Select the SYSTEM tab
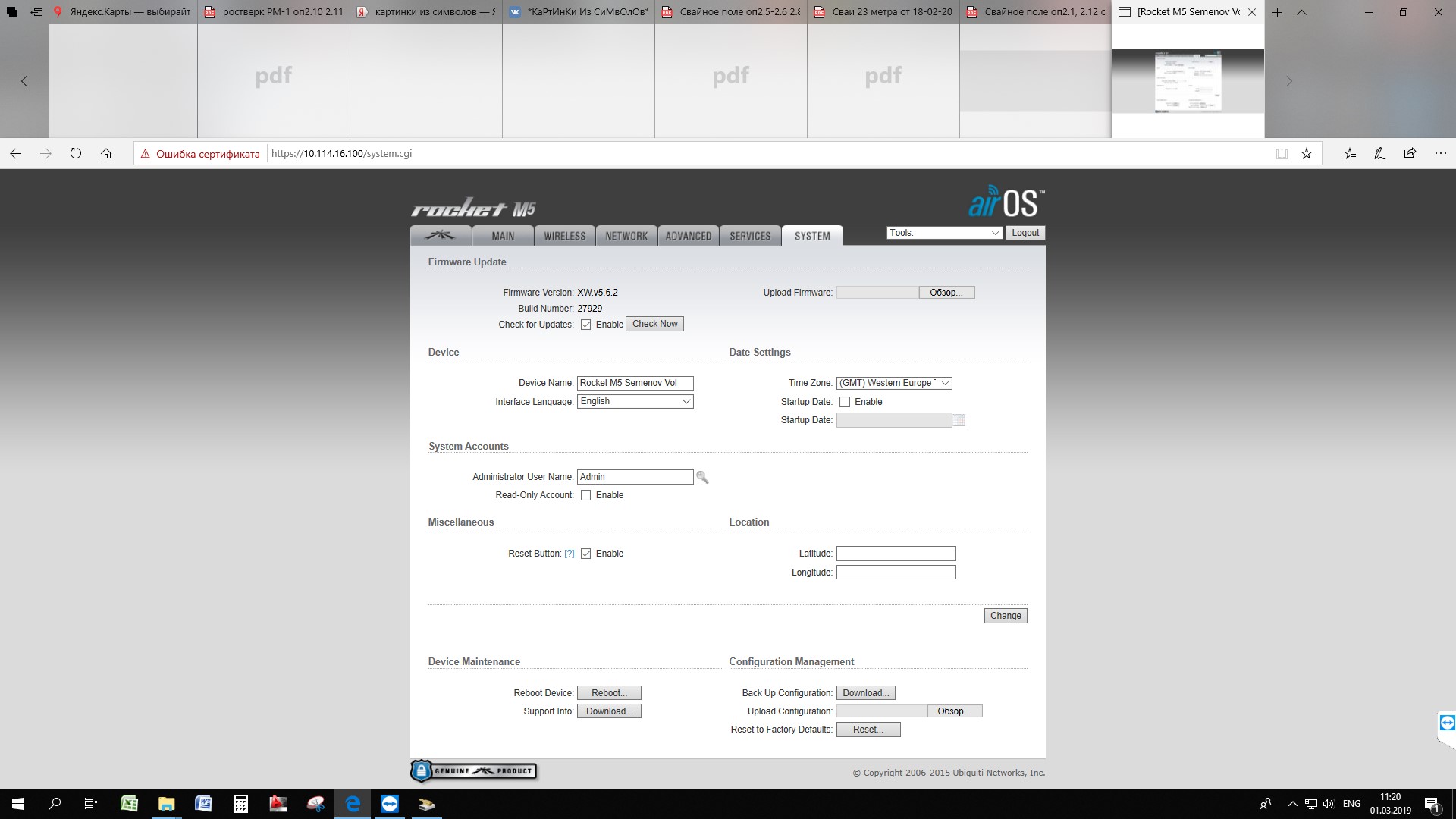This screenshot has height=819, width=1456. 812,236
